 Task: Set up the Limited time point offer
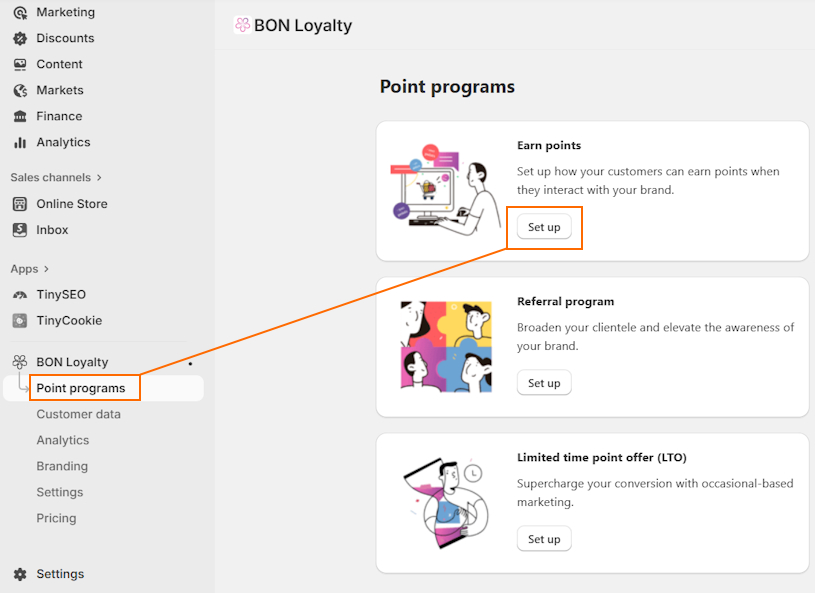click(x=544, y=538)
